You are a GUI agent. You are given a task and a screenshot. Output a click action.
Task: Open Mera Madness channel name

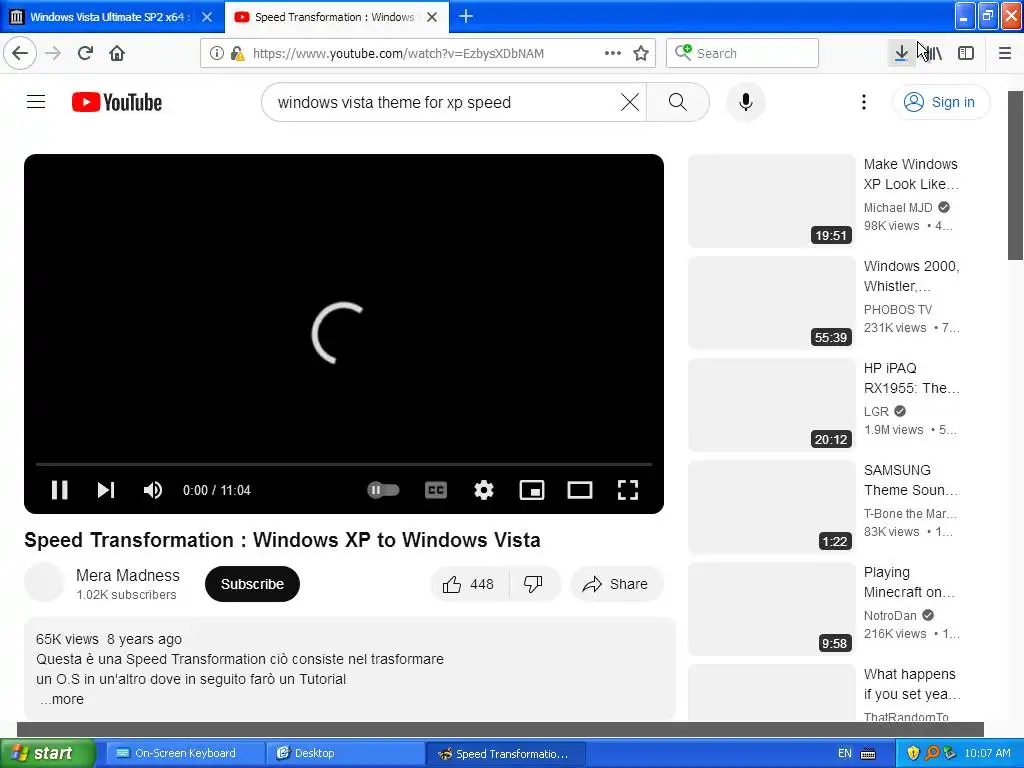coord(127,575)
